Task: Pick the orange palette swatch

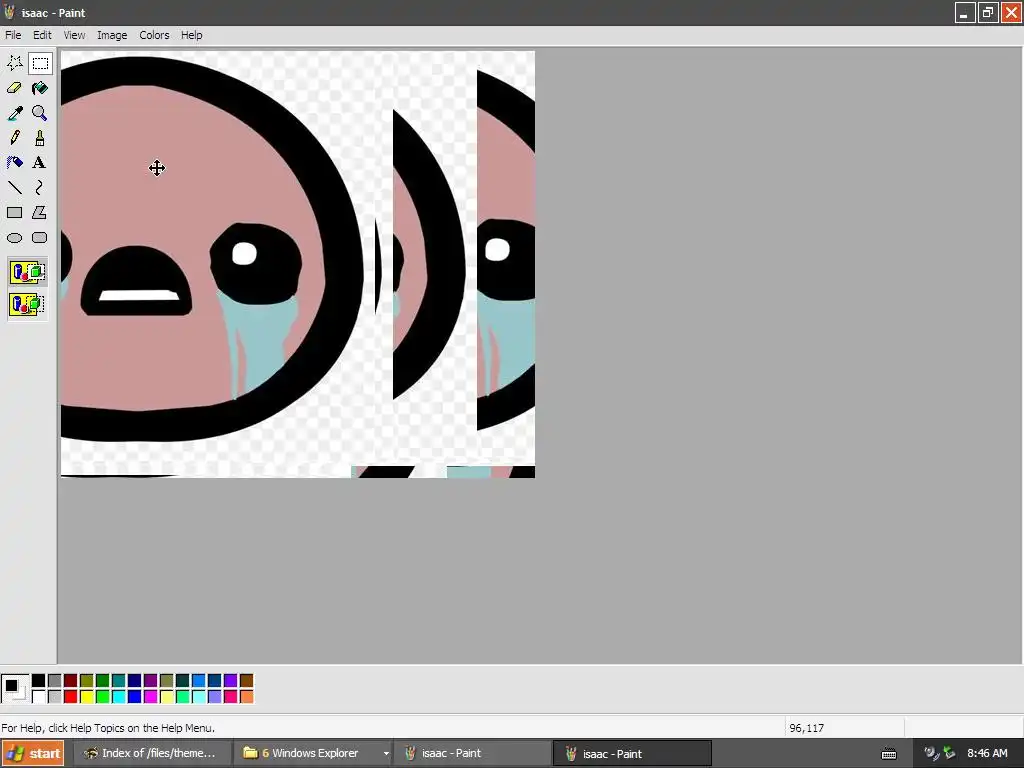Action: pos(246,697)
